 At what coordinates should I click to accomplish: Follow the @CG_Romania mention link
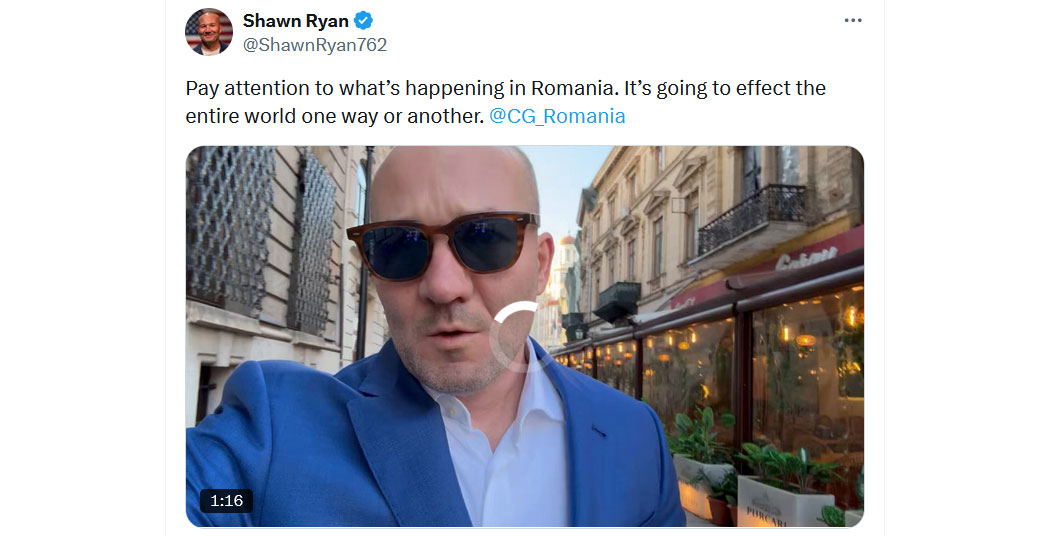[557, 116]
